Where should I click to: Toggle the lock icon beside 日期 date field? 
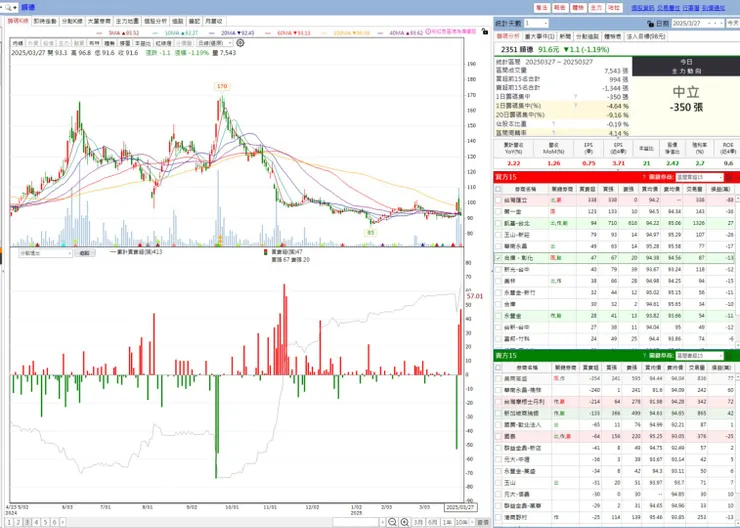(x=651, y=24)
